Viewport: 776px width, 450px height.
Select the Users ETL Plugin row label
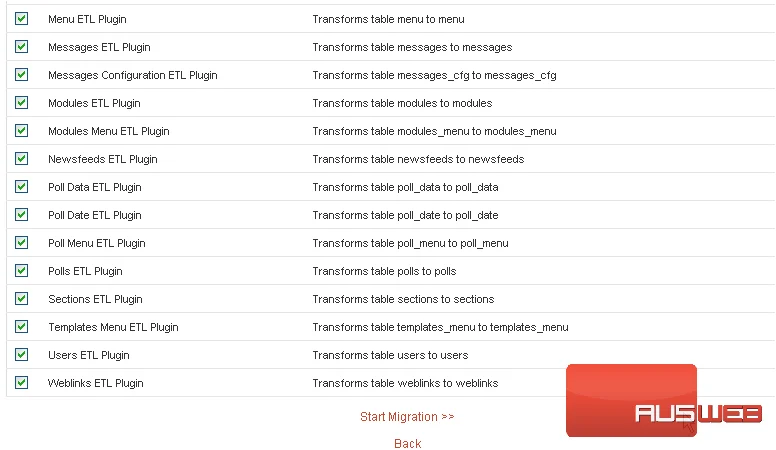tap(89, 355)
